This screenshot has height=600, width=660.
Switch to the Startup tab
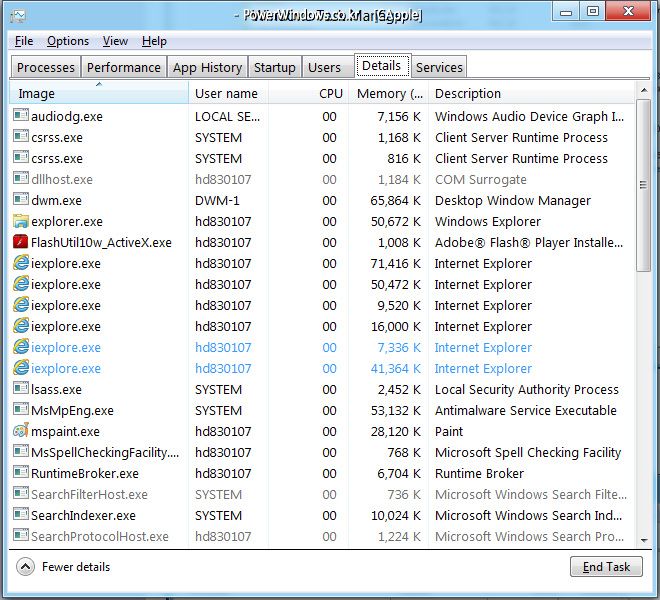coord(274,67)
